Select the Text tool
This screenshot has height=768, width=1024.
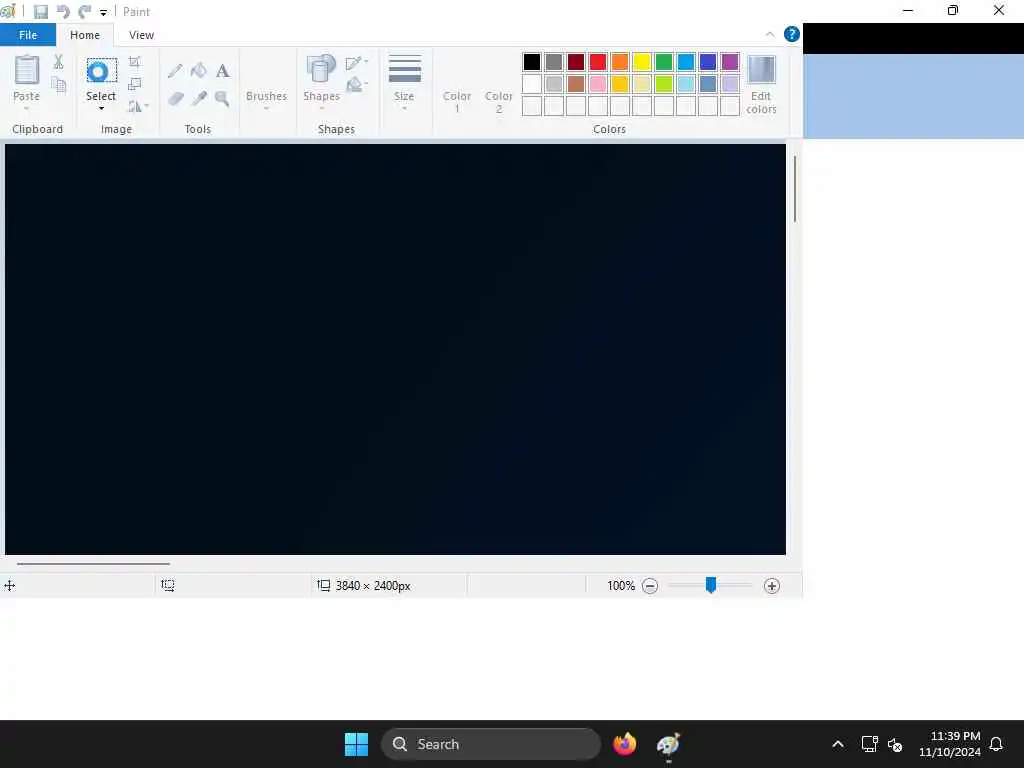223,71
